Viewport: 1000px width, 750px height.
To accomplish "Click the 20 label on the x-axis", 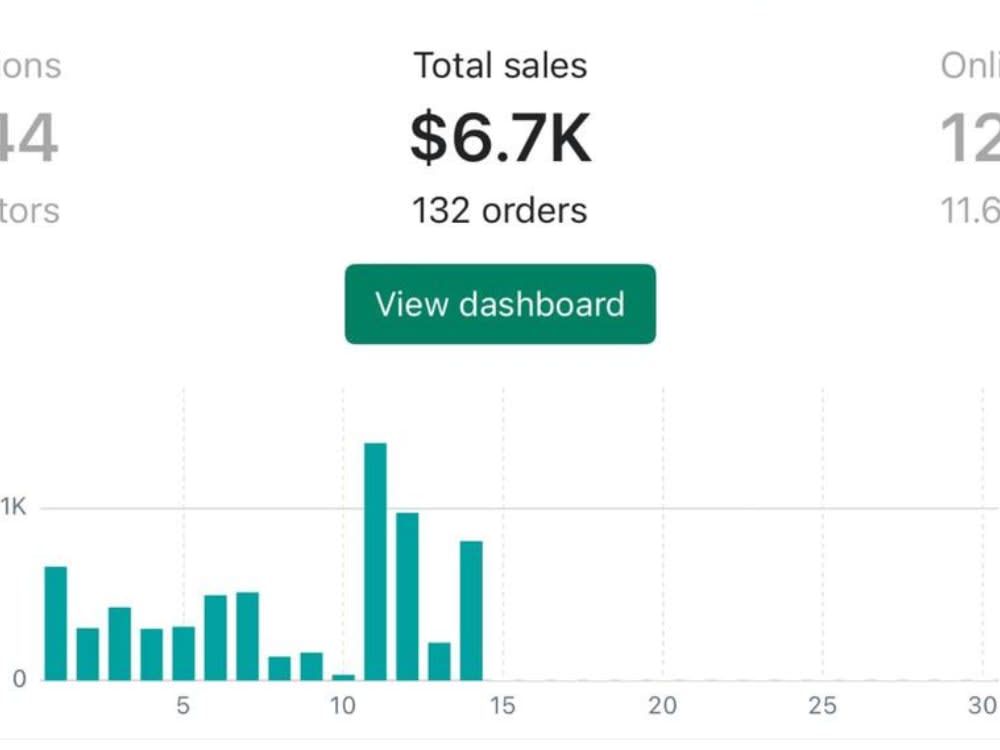I will [x=662, y=706].
